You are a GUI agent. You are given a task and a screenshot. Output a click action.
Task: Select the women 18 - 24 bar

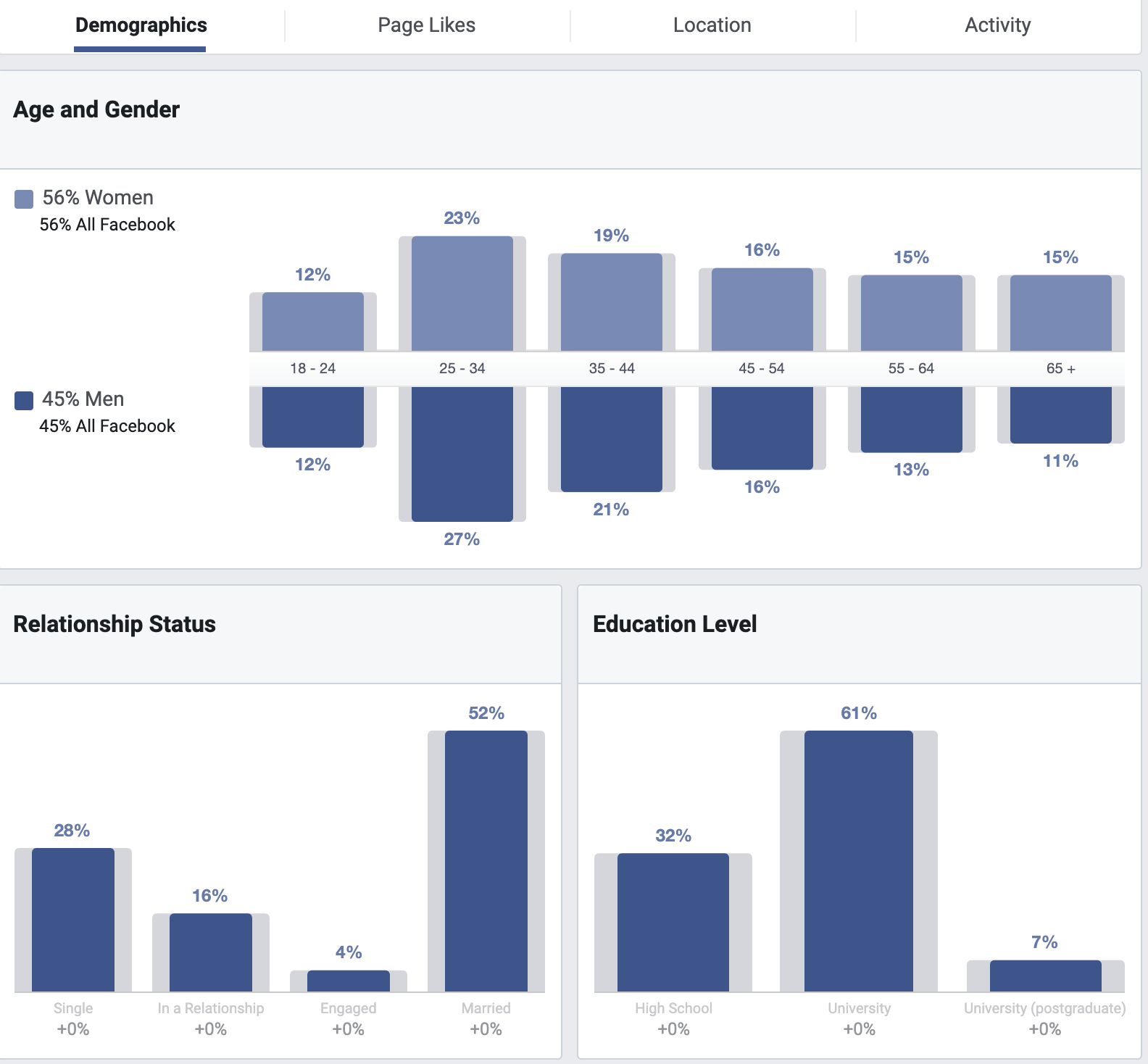tap(313, 322)
